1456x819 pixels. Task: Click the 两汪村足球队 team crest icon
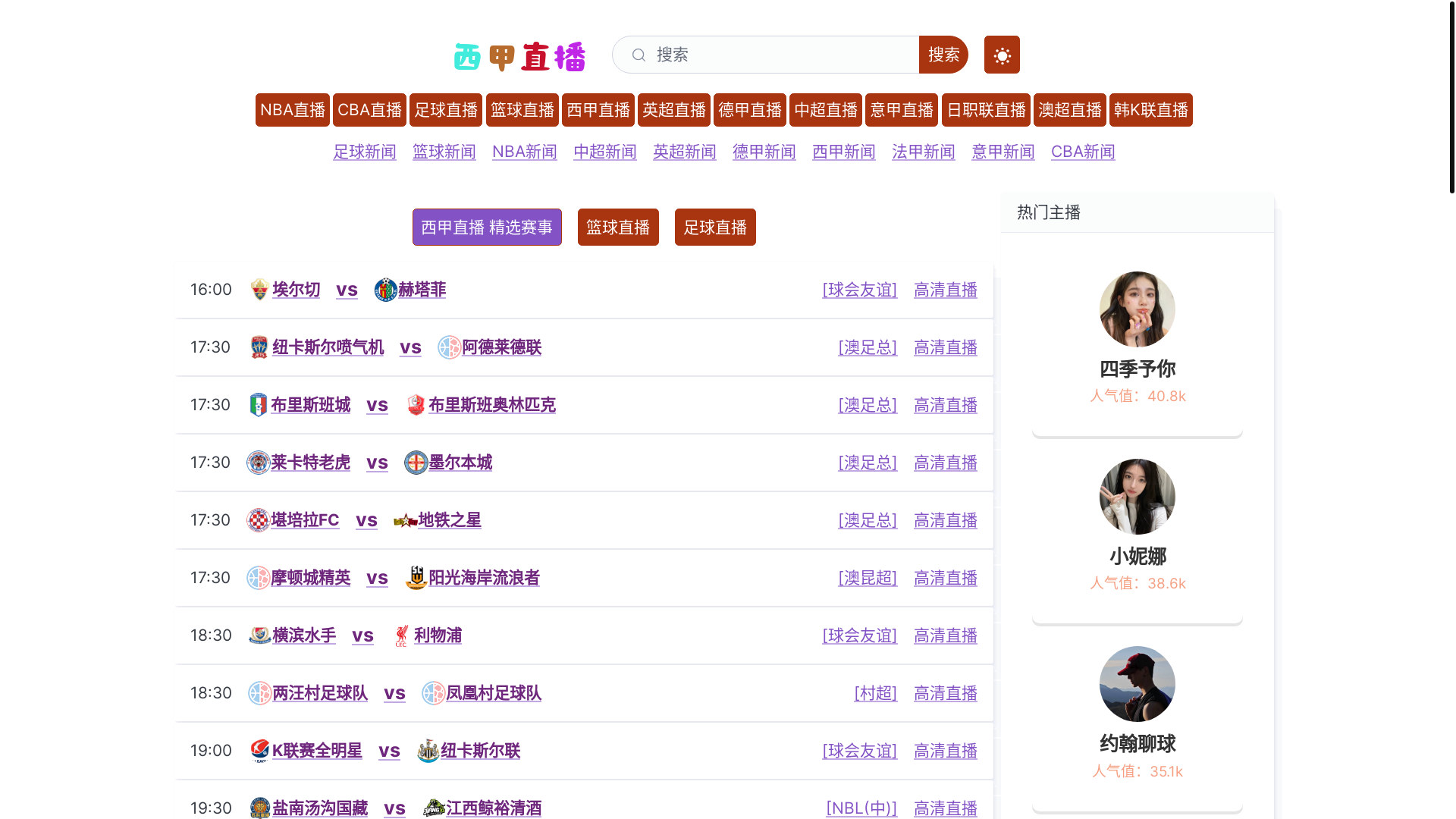pos(259,693)
